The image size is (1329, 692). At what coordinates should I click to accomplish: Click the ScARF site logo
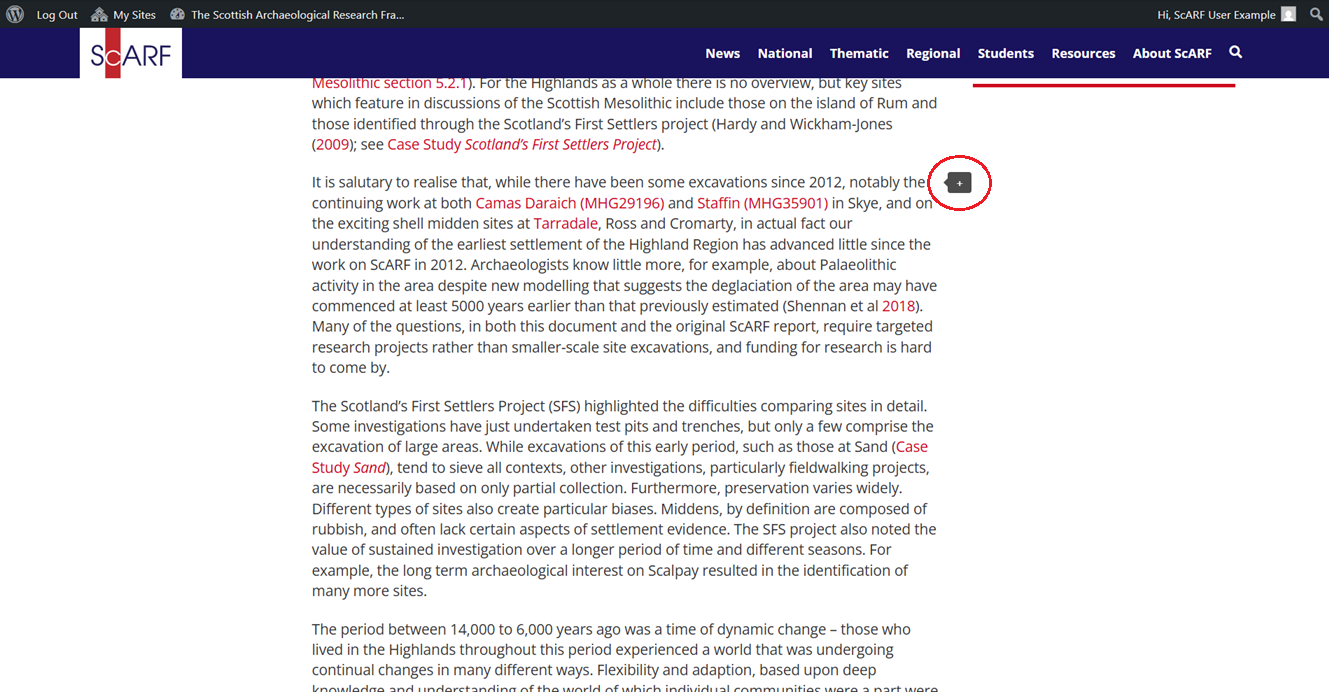pyautogui.click(x=130, y=52)
